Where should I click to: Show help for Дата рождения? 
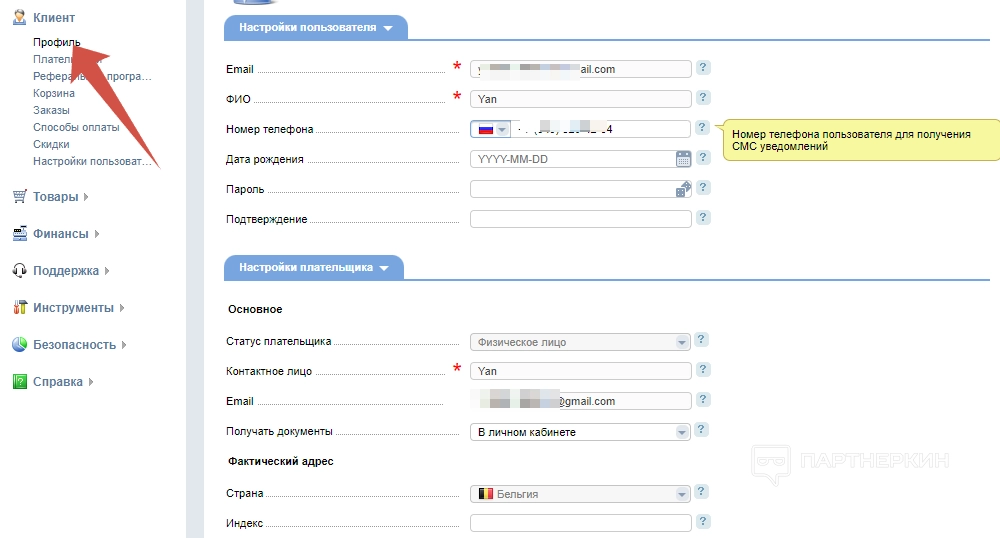coord(703,157)
